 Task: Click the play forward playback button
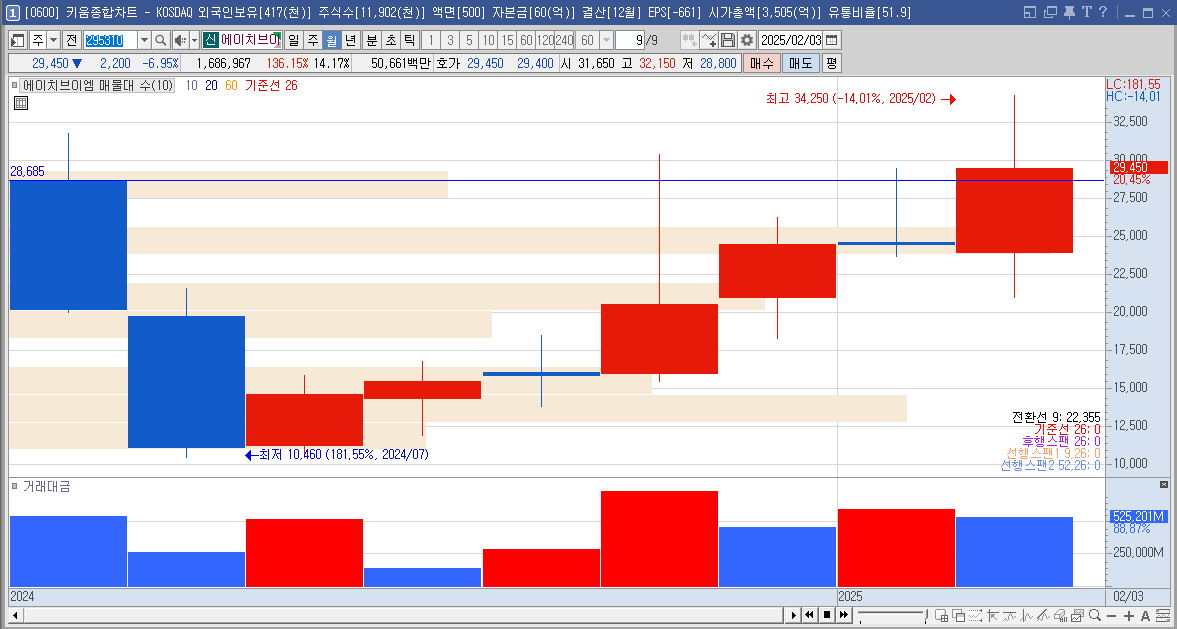pos(793,615)
